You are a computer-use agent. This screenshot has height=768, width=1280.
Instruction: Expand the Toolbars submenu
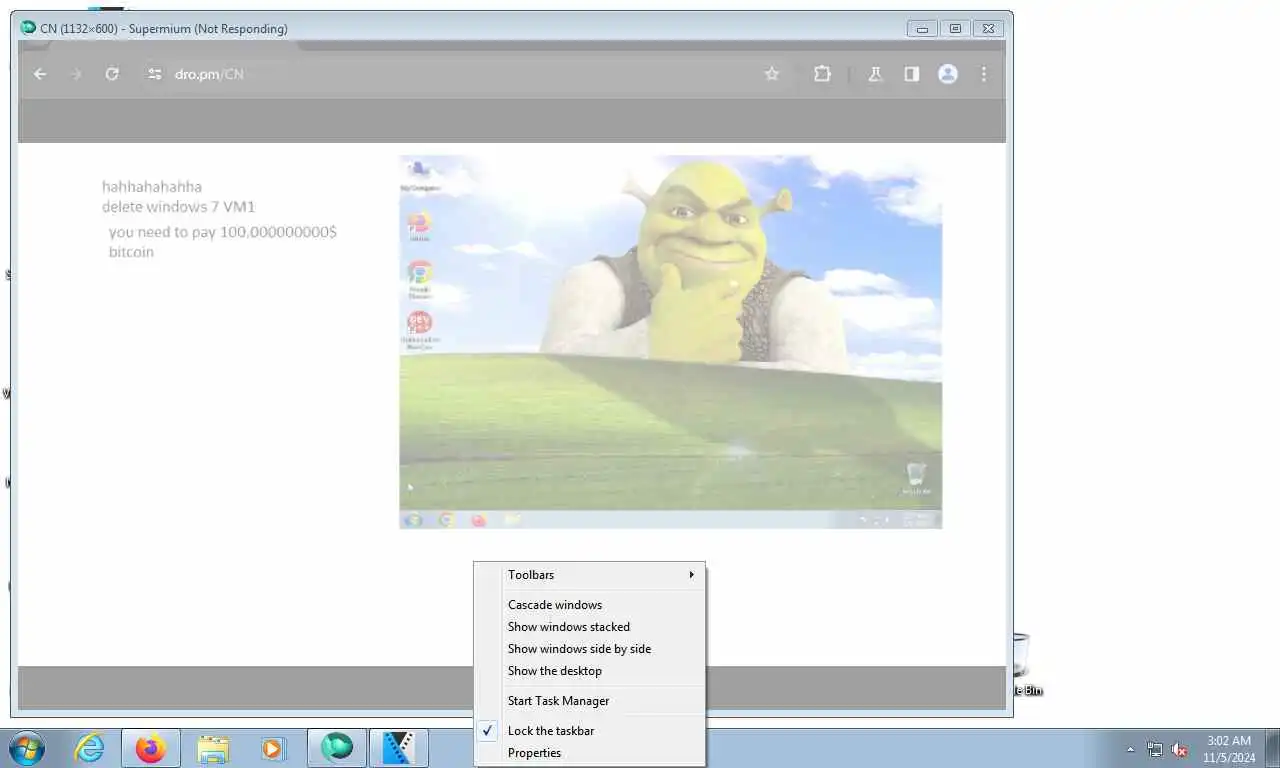[x=590, y=575]
